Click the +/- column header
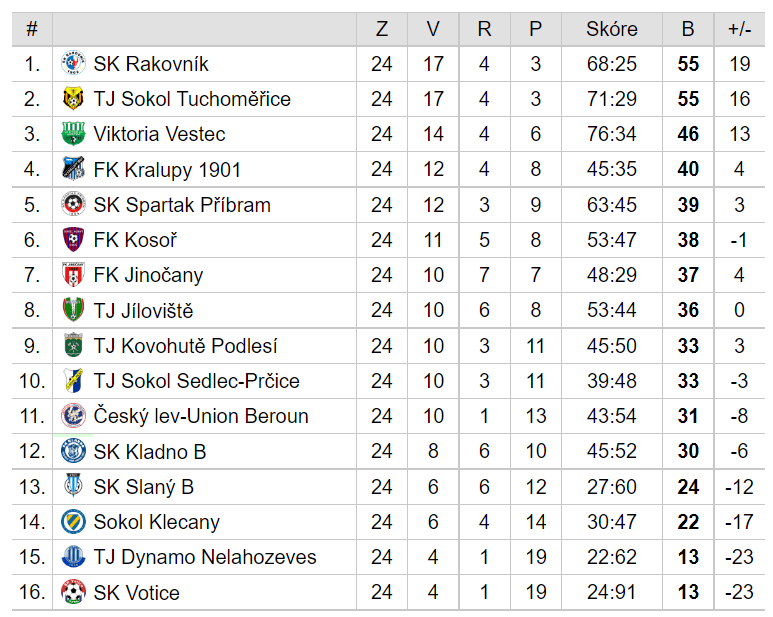 (x=739, y=29)
